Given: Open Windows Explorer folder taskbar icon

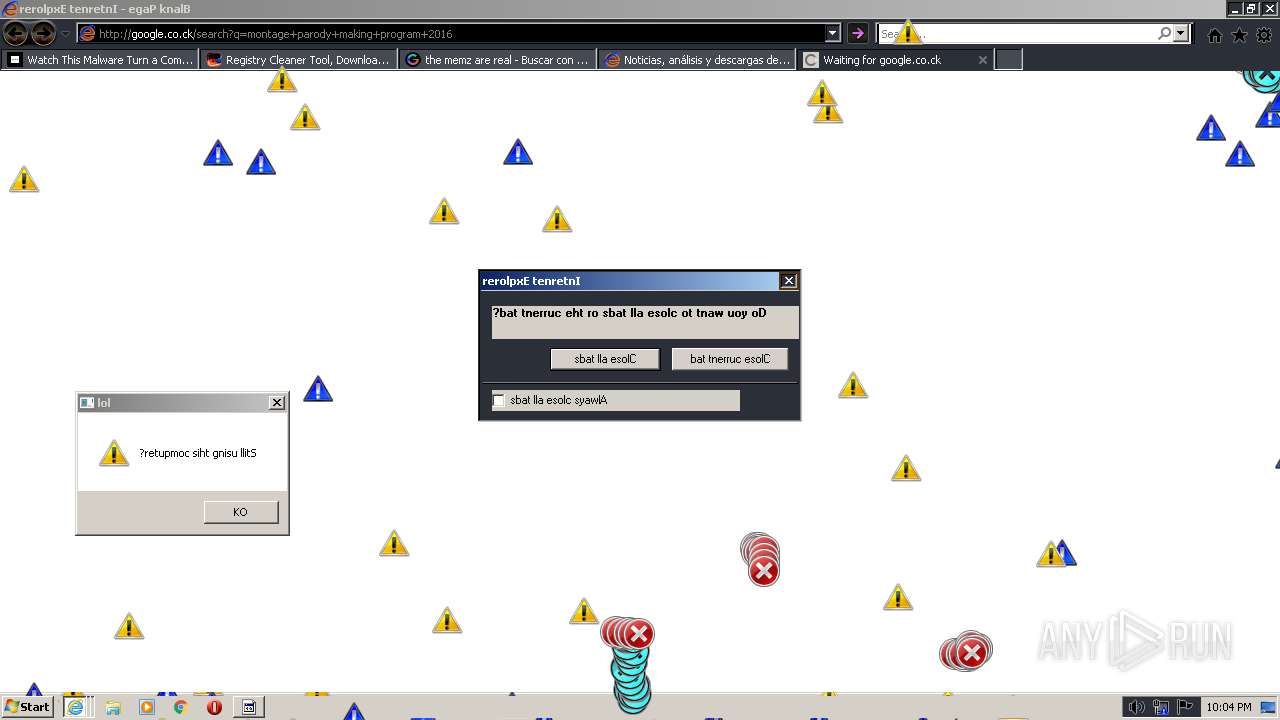Looking at the screenshot, I should click(x=112, y=707).
